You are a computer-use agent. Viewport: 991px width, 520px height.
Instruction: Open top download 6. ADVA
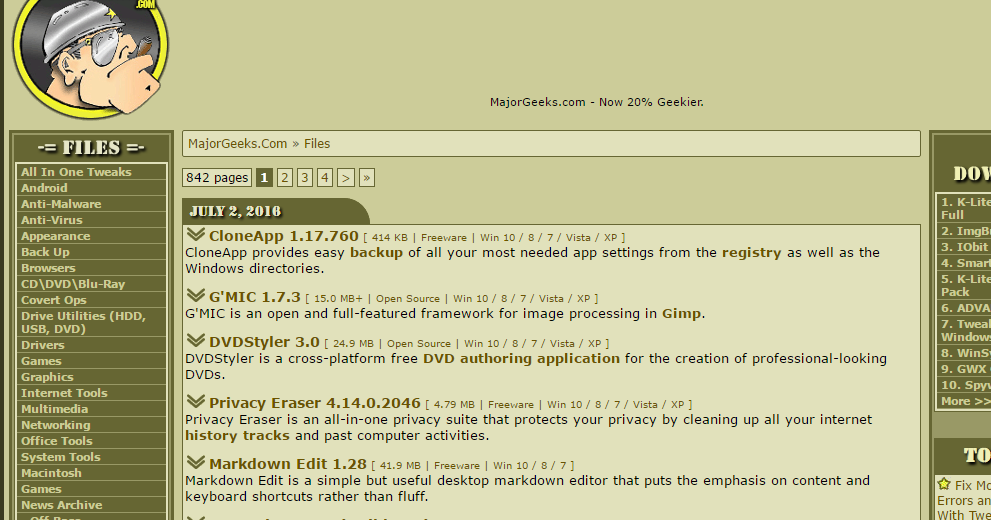[964, 308]
